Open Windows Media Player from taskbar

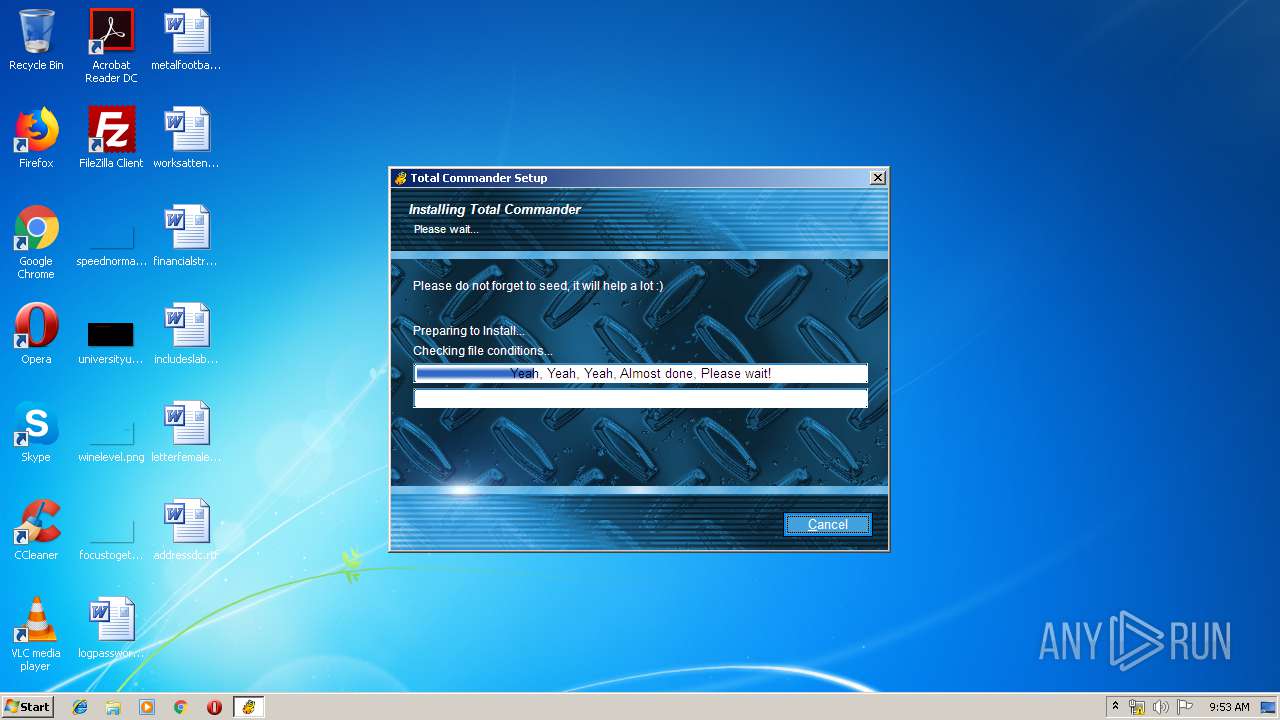pyautogui.click(x=147, y=707)
